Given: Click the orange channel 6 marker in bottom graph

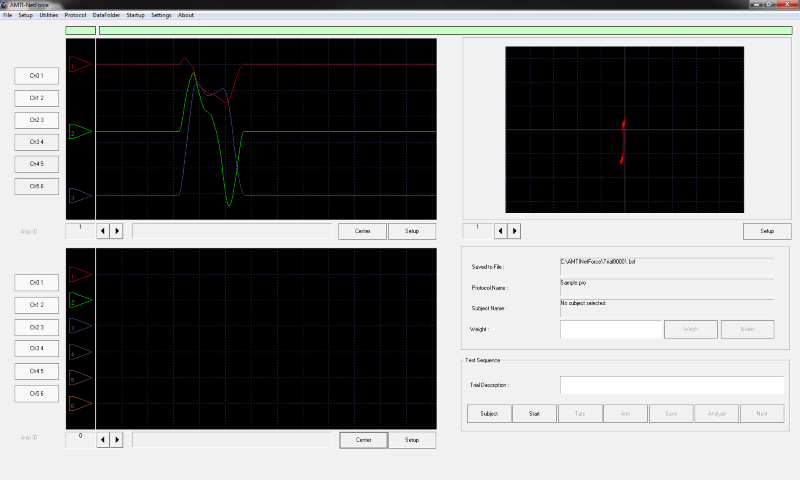Looking at the screenshot, I should pos(79,404).
